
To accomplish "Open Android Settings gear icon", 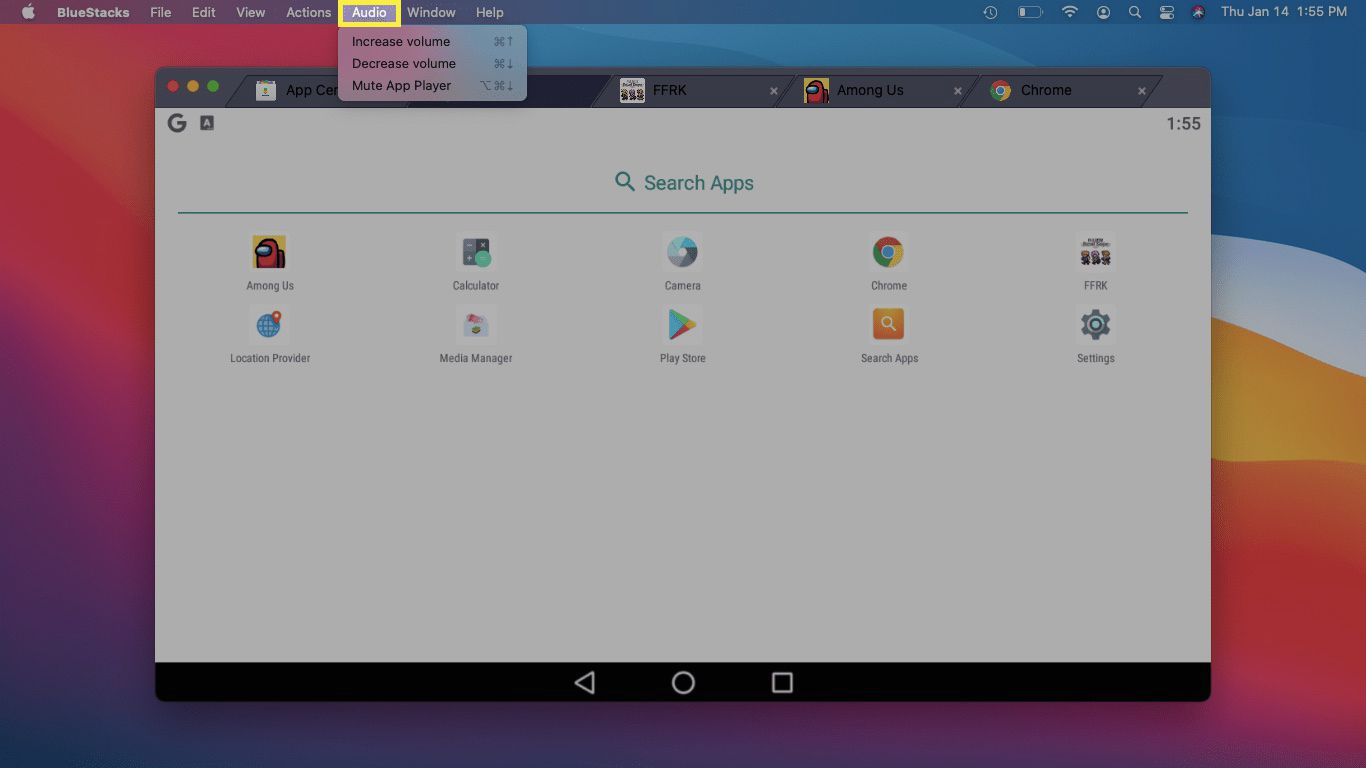I will 1096,325.
